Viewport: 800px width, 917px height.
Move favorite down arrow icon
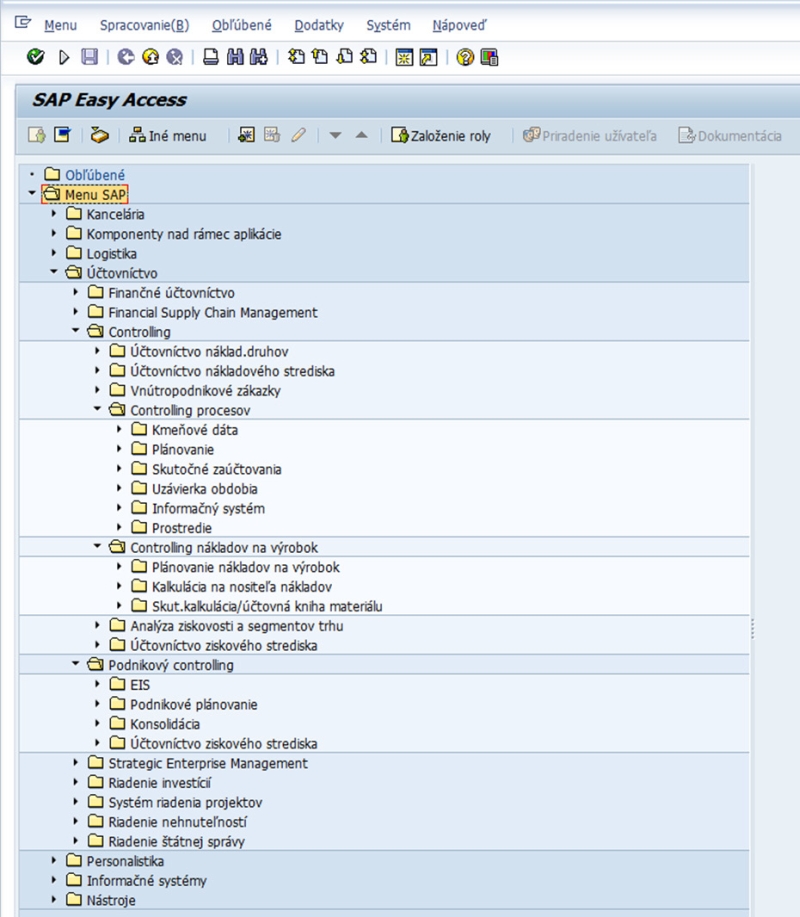point(335,135)
